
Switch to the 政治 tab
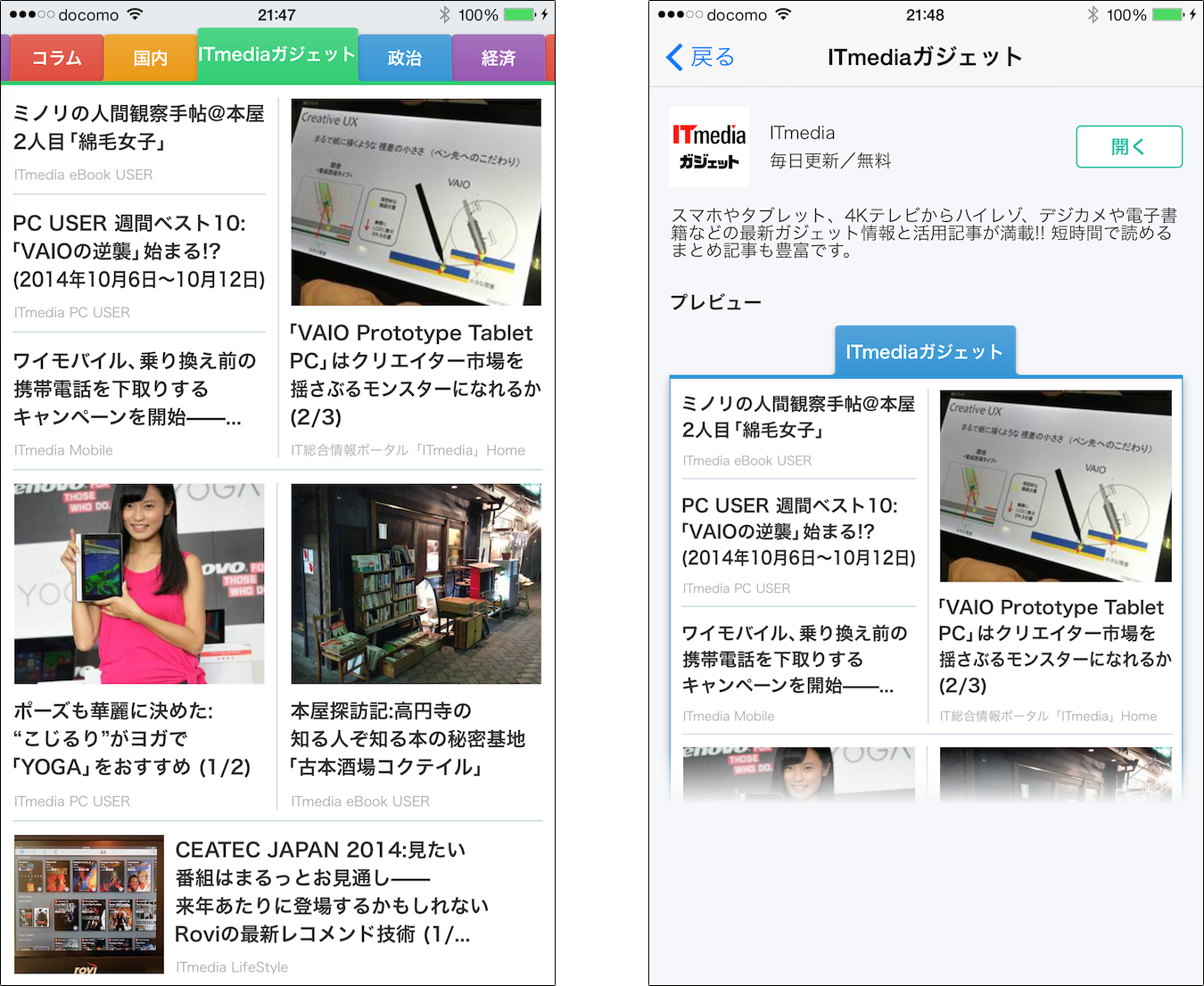(405, 58)
